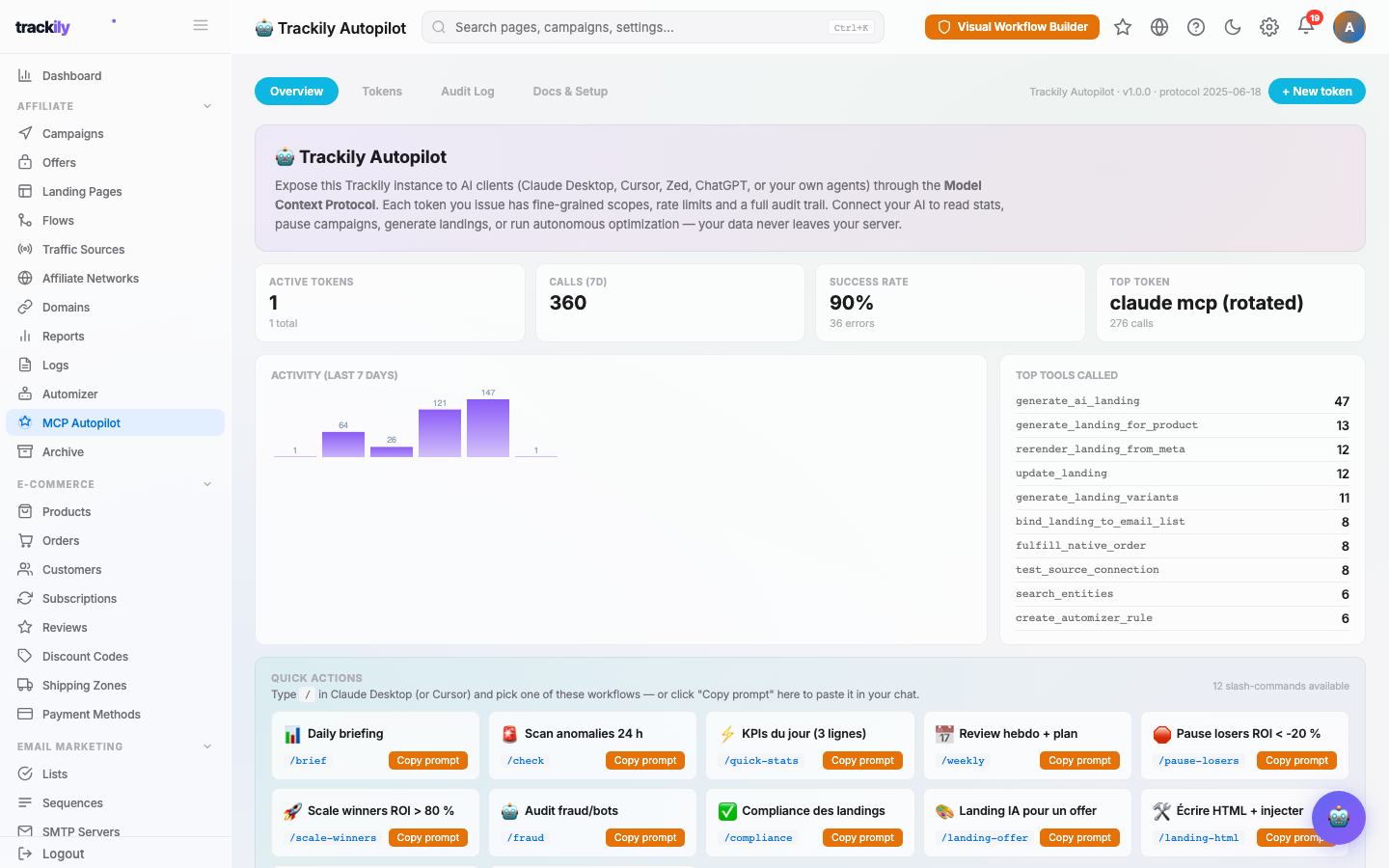Image resolution: width=1389 pixels, height=868 pixels.
Task: Click the Customers people icon
Action: 25,569
